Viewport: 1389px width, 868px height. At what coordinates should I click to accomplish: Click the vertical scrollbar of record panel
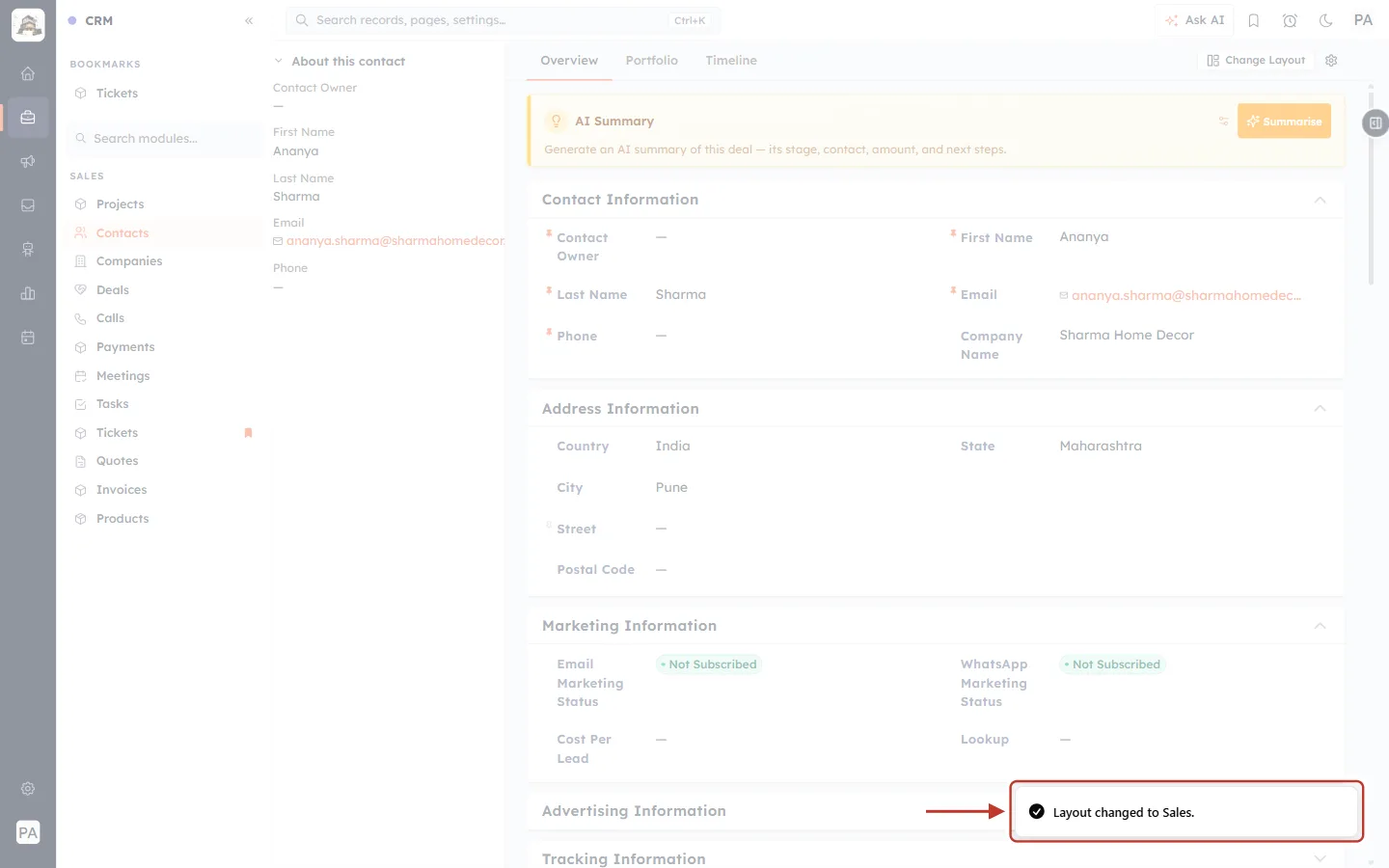(1371, 187)
